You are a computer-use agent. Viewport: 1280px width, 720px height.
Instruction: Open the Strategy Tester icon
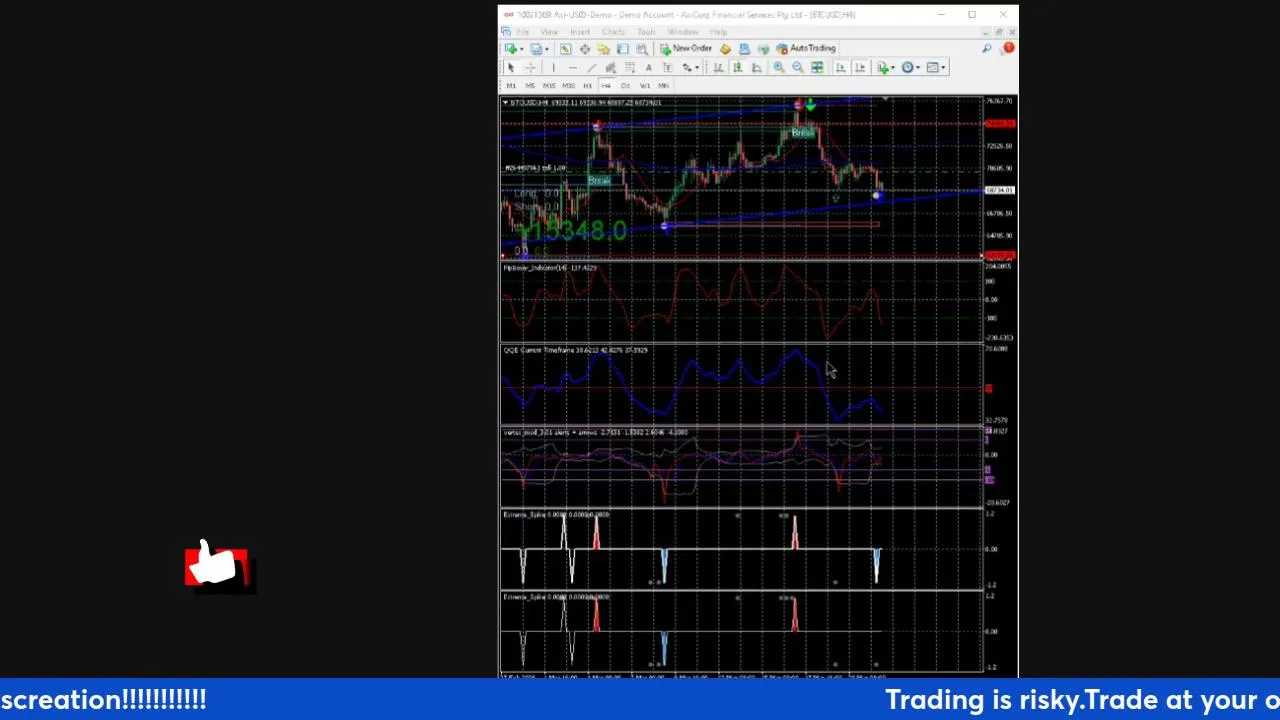tap(642, 49)
